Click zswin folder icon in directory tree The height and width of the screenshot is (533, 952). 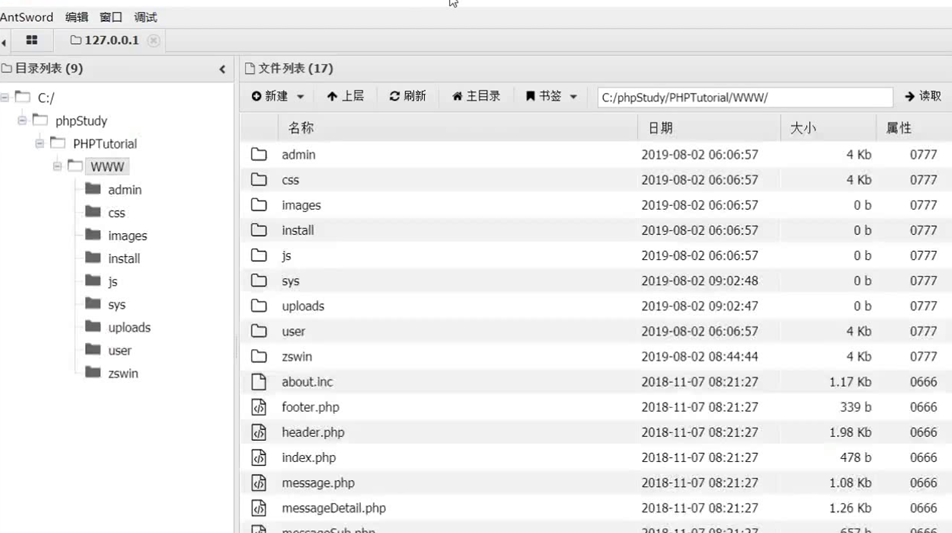pyautogui.click(x=93, y=372)
